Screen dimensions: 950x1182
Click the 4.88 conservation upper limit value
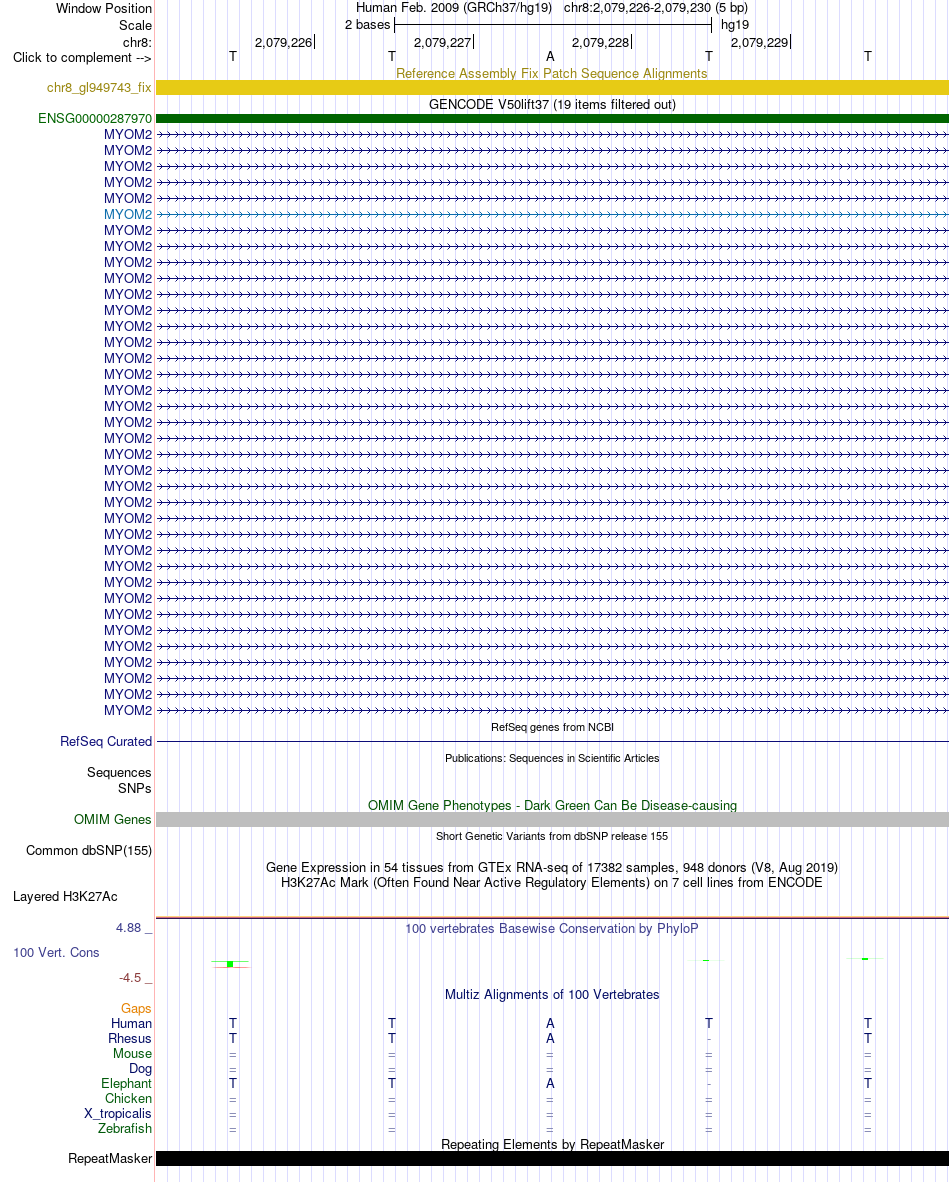[129, 928]
